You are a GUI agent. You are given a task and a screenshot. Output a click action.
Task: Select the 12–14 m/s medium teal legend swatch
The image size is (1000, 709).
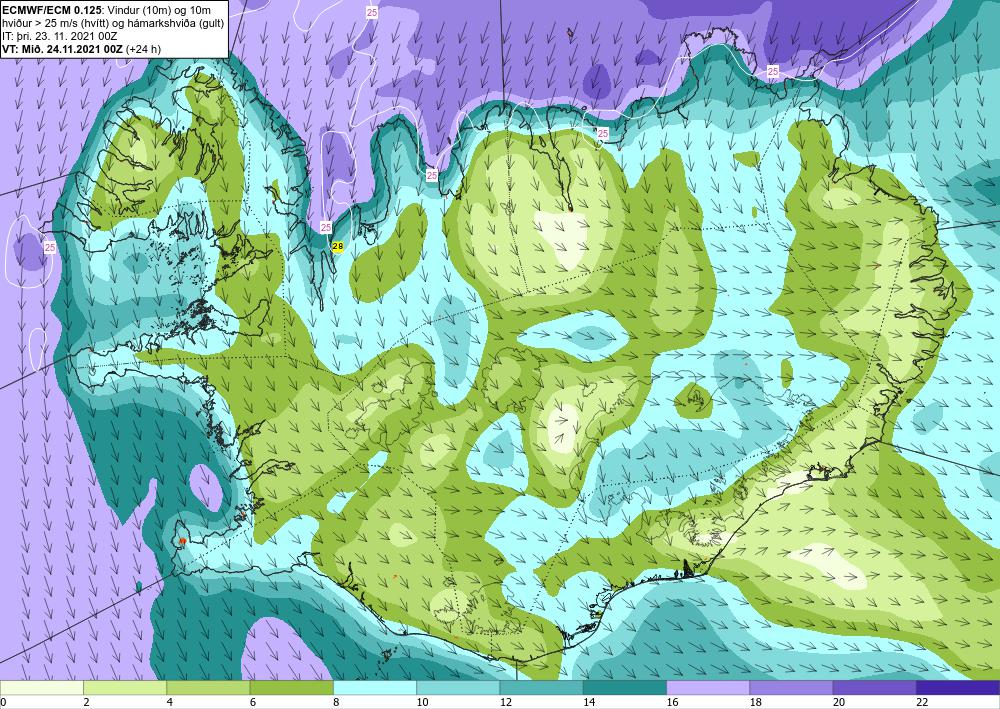(541, 688)
